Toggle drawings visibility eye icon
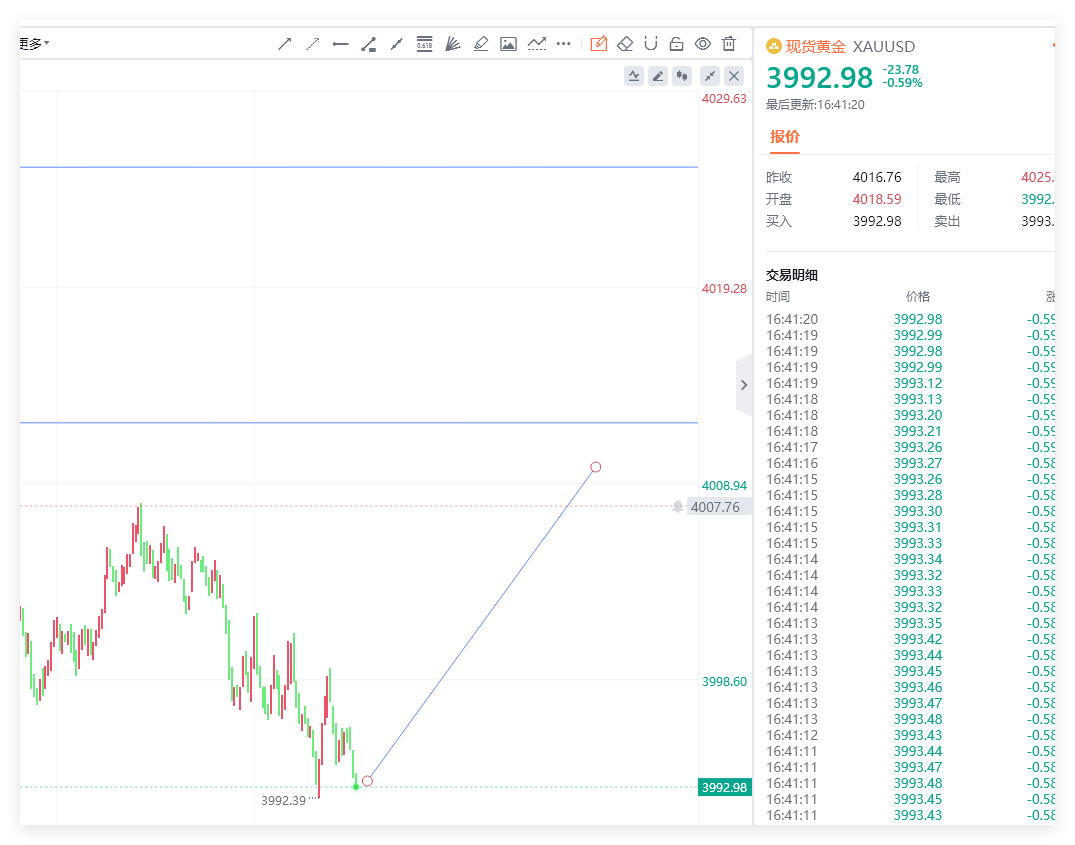 pyautogui.click(x=703, y=44)
